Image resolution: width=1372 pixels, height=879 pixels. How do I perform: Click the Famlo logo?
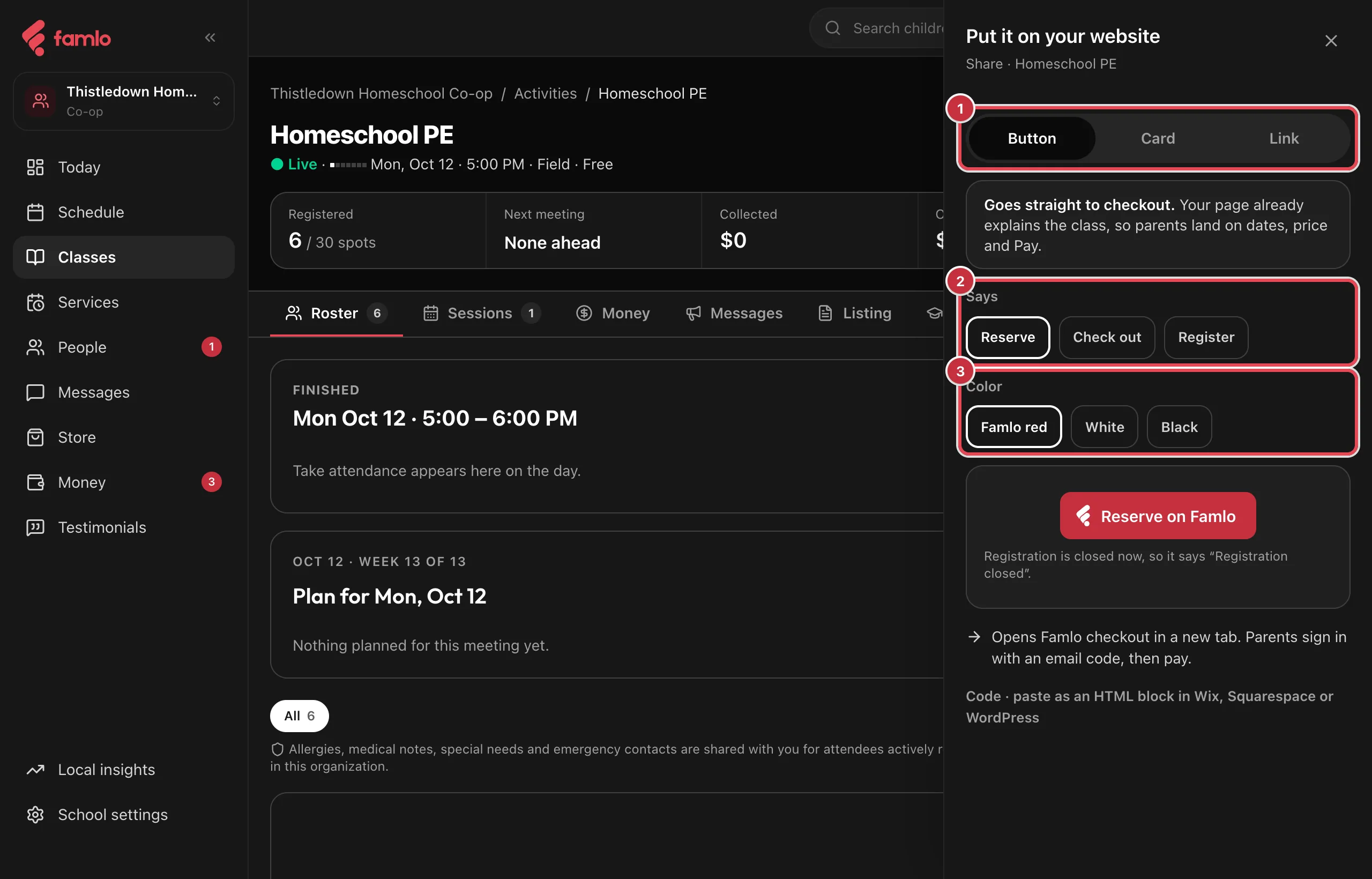pyautogui.click(x=66, y=38)
